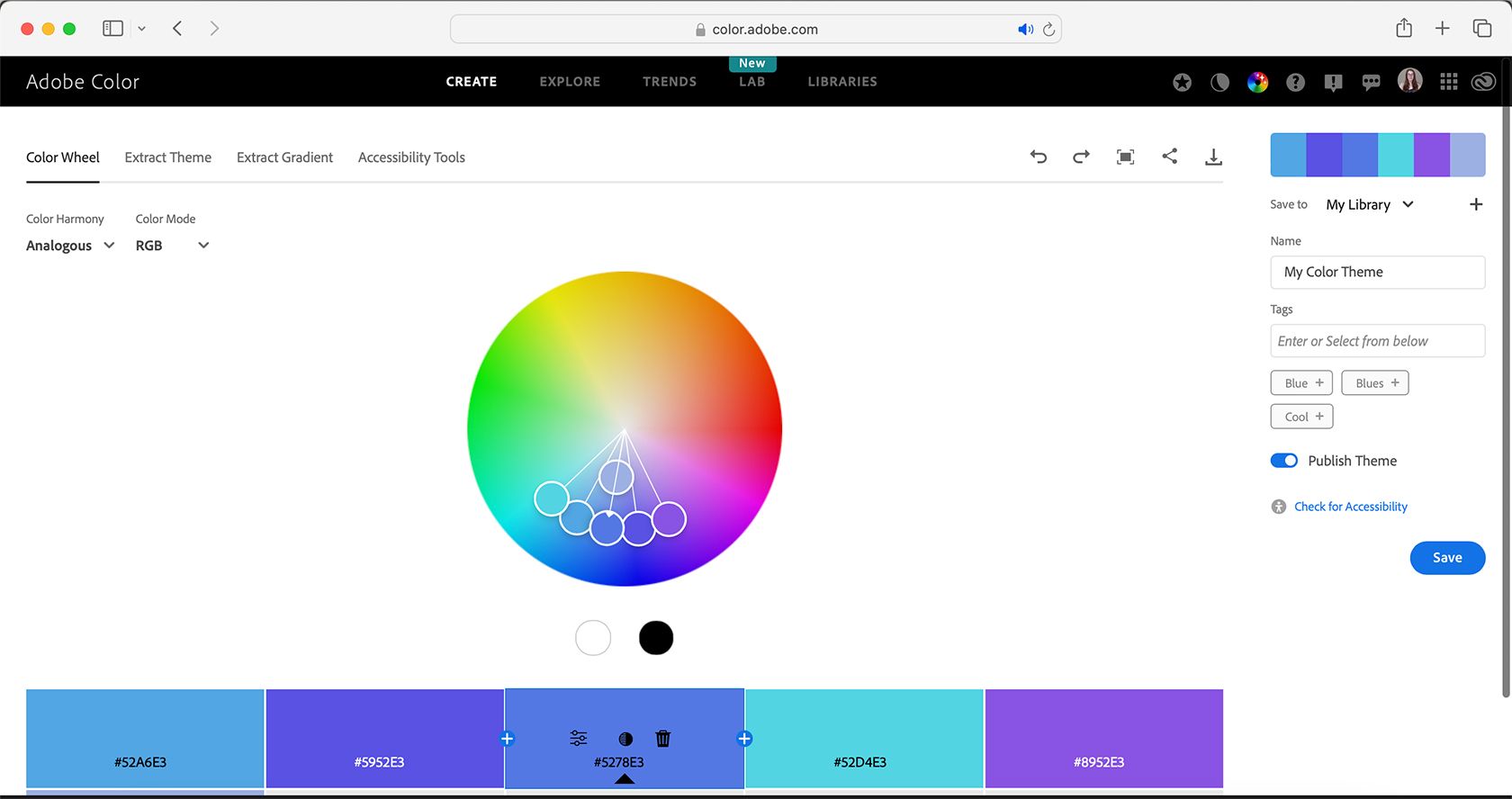The image size is (1512, 799).
Task: Delete the selected #5278E3 swatch
Action: pos(663,739)
